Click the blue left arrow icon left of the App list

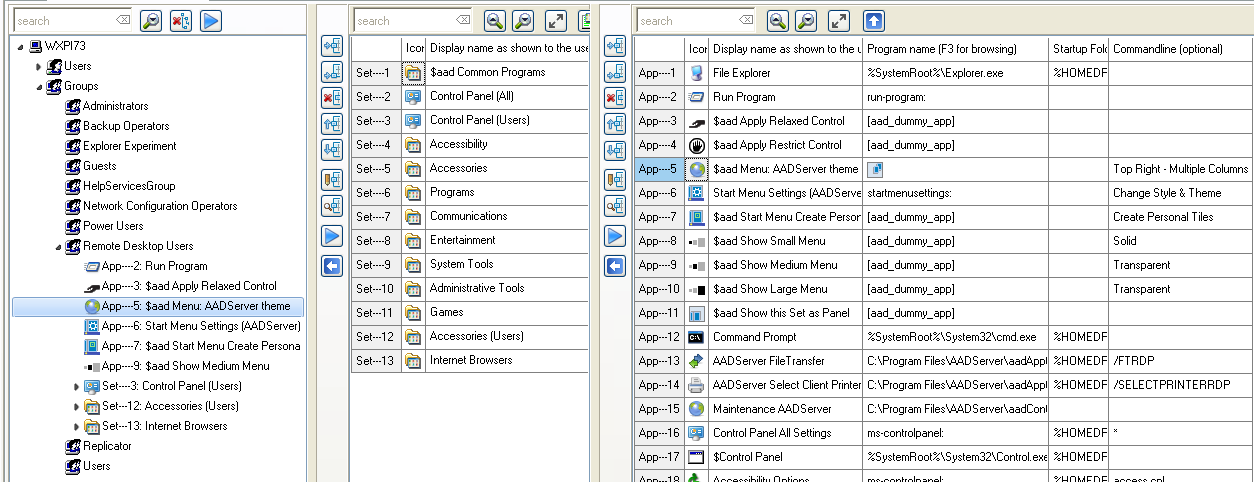click(615, 265)
